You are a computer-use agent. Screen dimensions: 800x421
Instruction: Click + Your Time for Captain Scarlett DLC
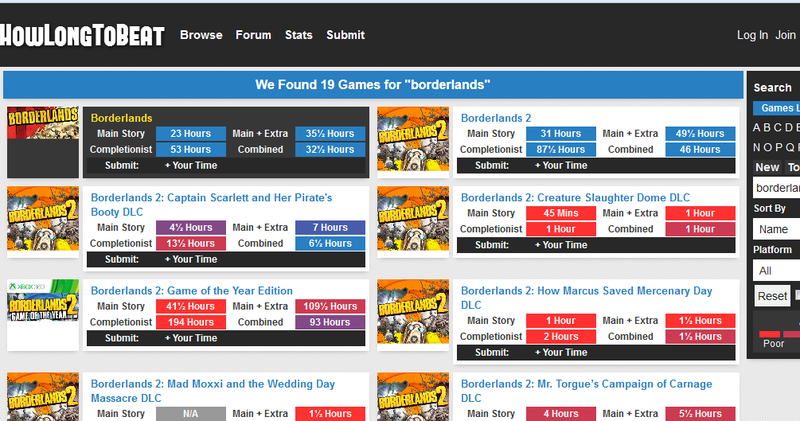tap(191, 259)
